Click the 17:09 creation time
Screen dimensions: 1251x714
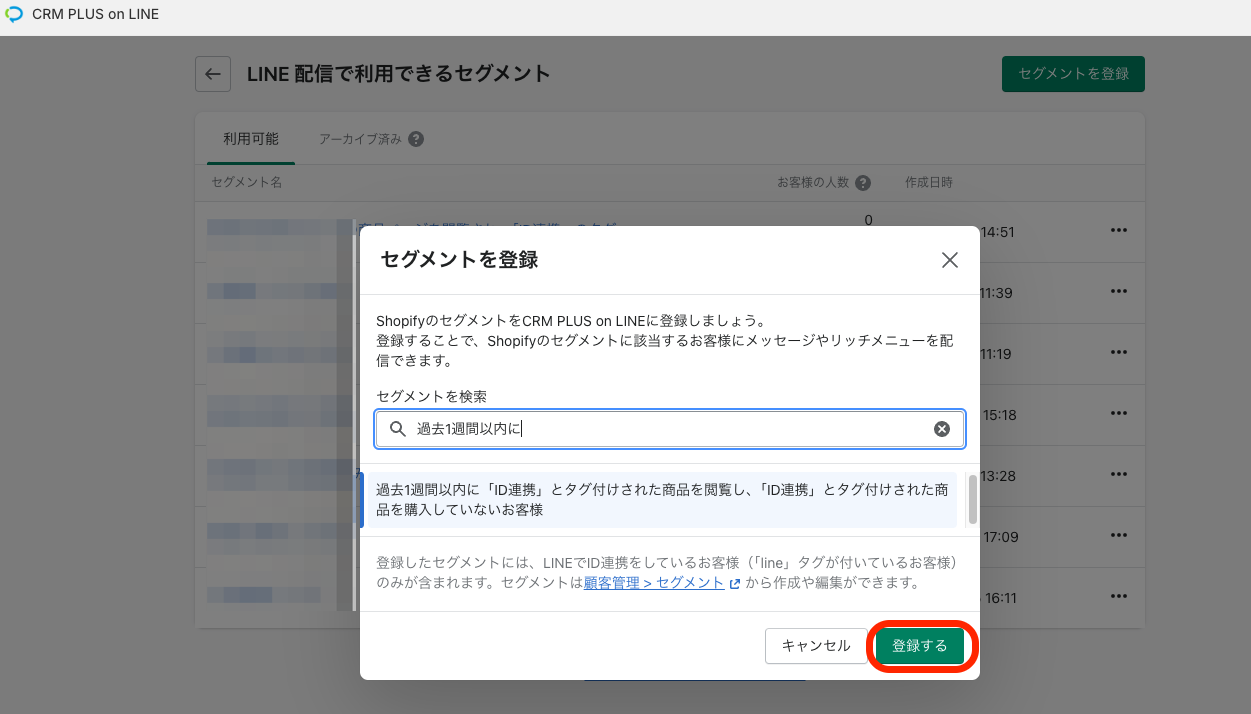tap(1000, 537)
